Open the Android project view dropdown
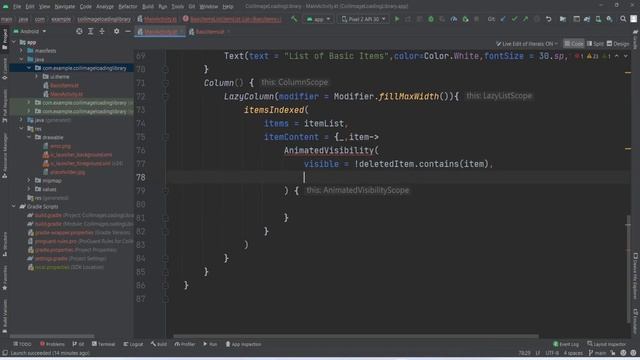Image resolution: width=640 pixels, height=360 pixels. coord(30,31)
